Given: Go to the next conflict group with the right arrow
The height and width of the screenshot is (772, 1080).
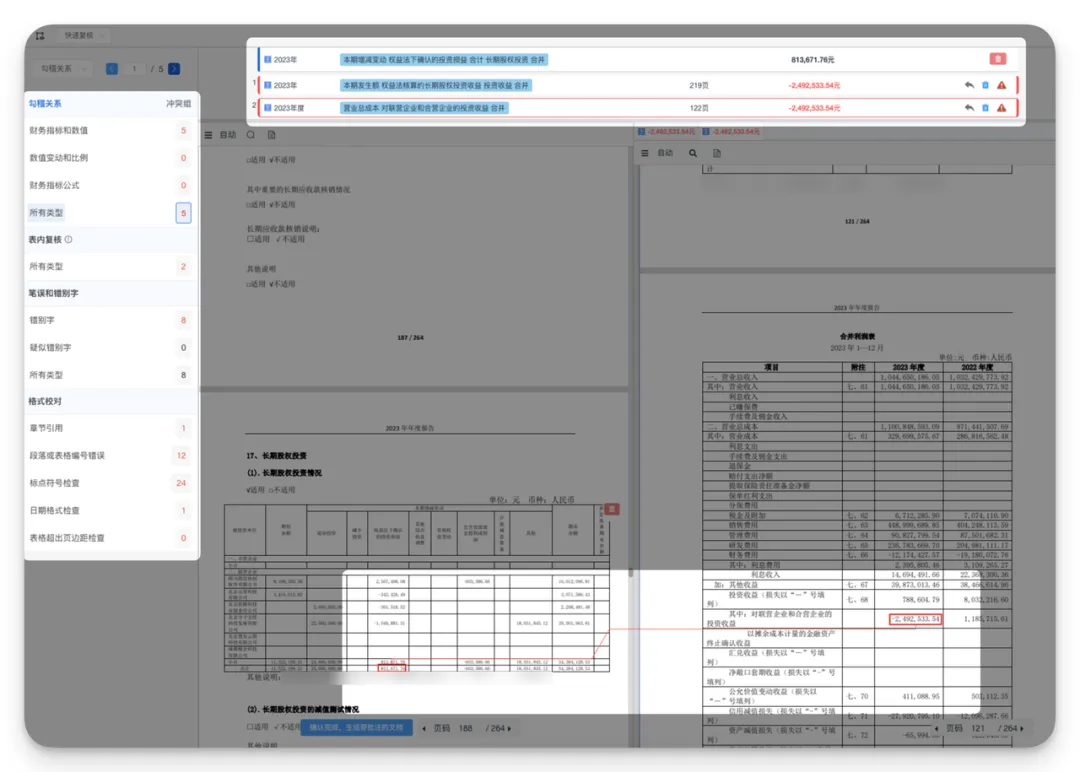Looking at the screenshot, I should tap(174, 69).
